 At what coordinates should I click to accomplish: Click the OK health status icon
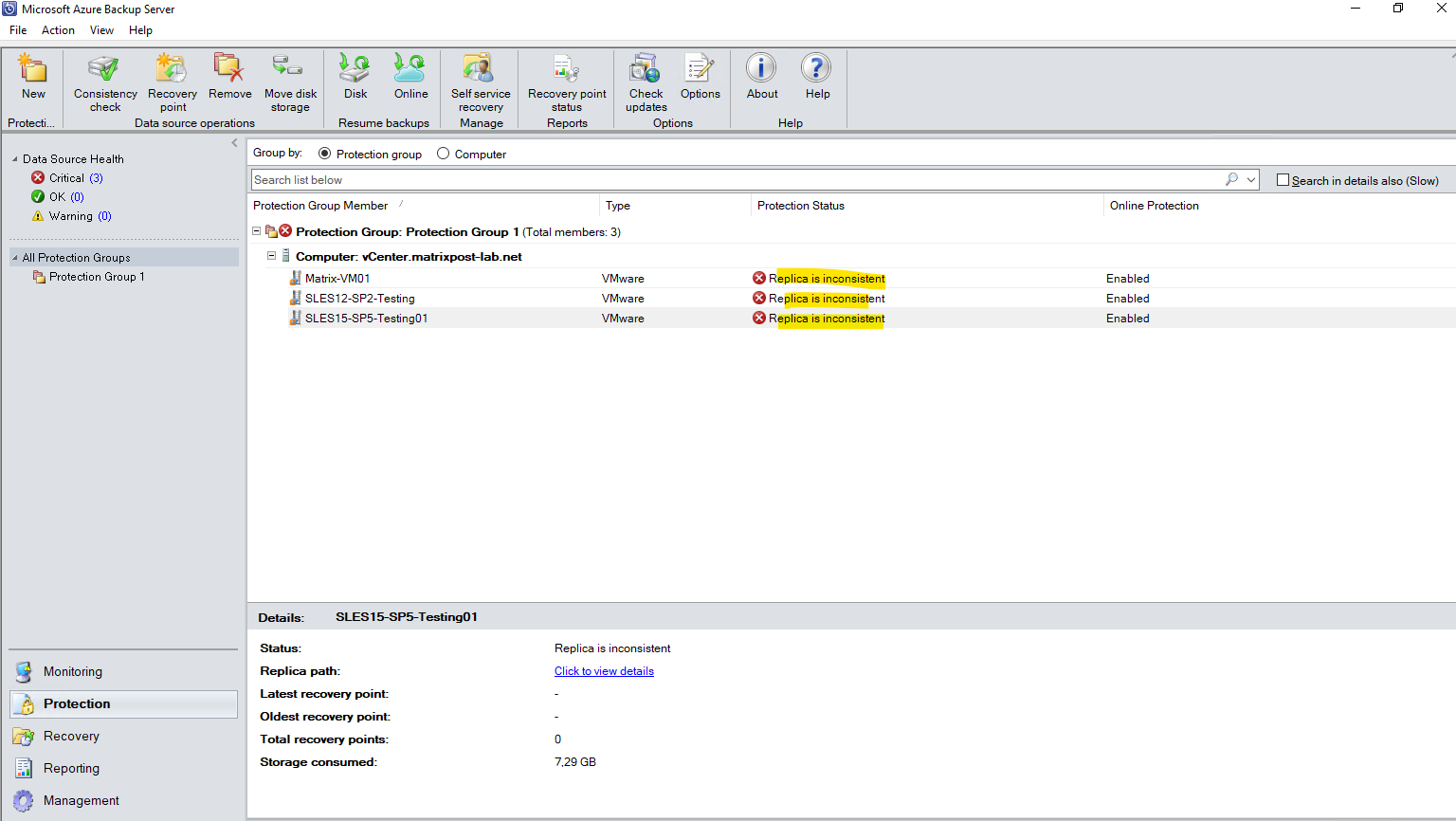point(38,196)
